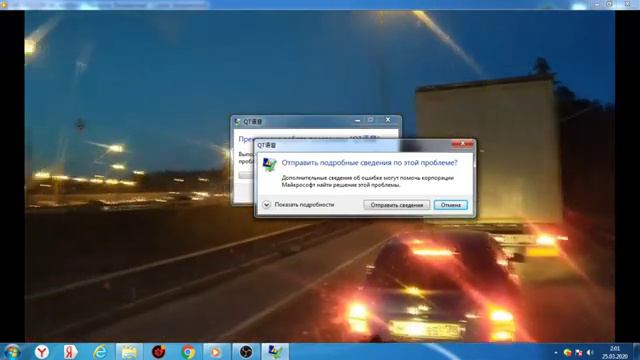Screen dimensions: 640x360
Task: Open the orange media player taskbar icon
Action: click(x=216, y=351)
